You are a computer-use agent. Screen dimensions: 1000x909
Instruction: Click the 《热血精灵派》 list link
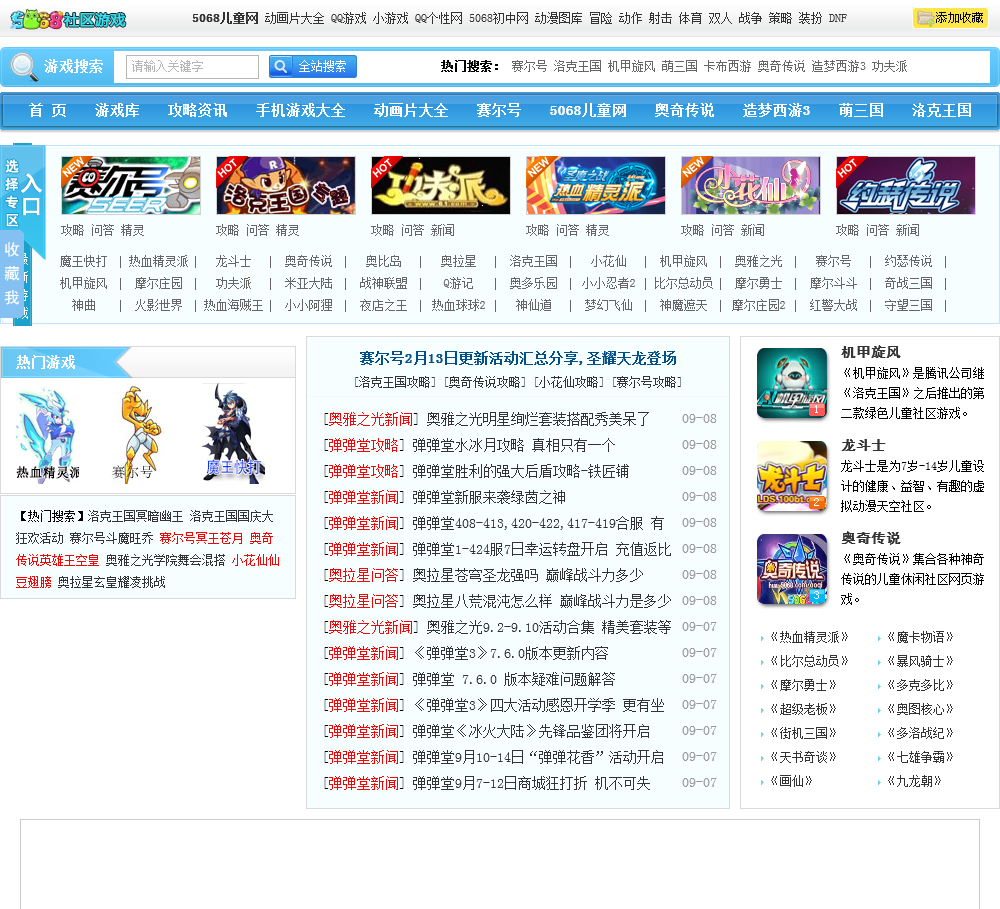809,637
